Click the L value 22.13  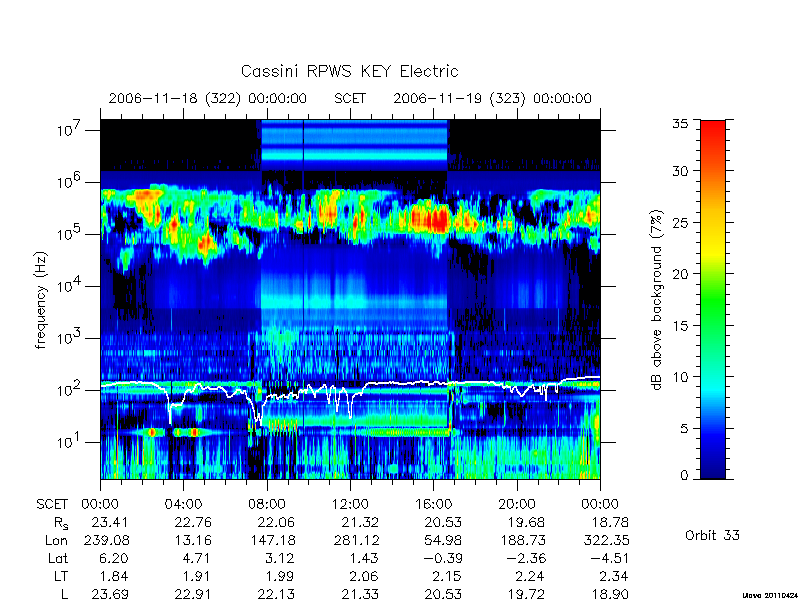tap(276, 594)
